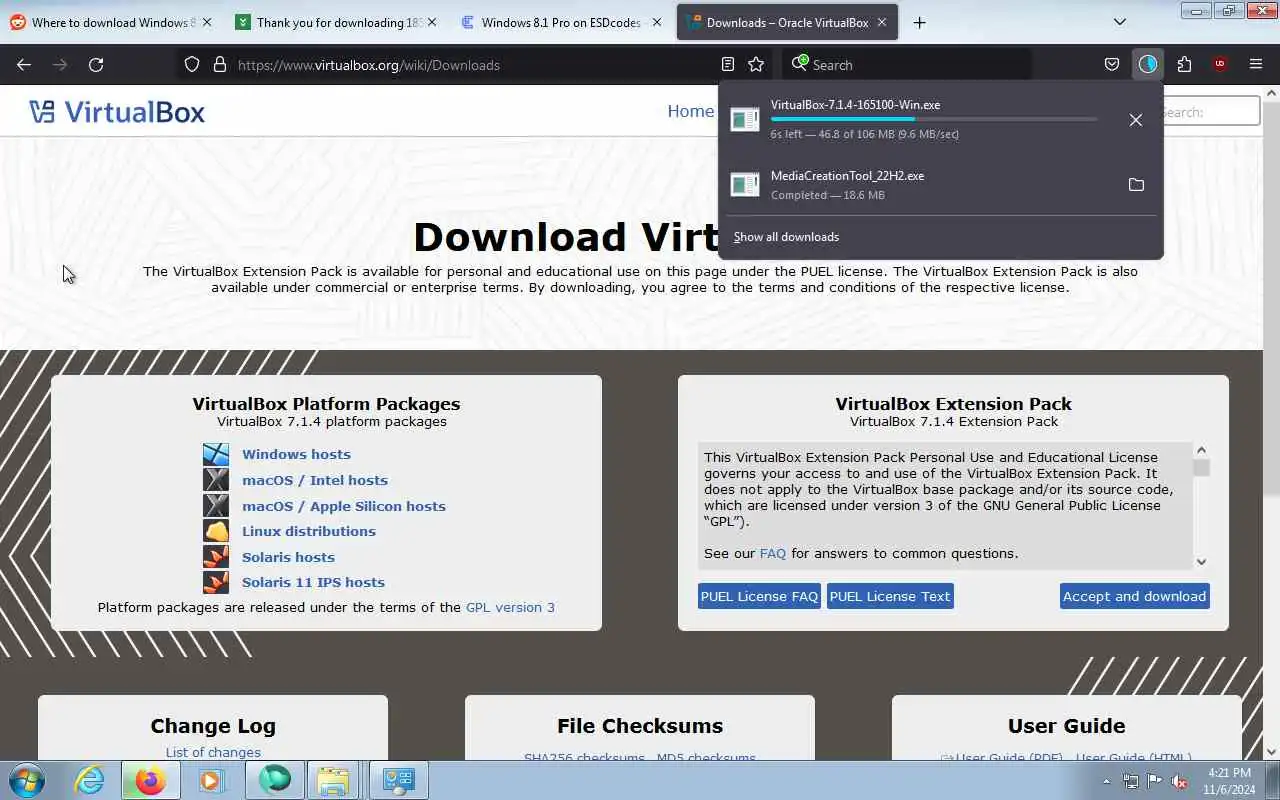Image resolution: width=1280 pixels, height=800 pixels.
Task: Click Firefox taskbar icon
Action: tap(151, 780)
